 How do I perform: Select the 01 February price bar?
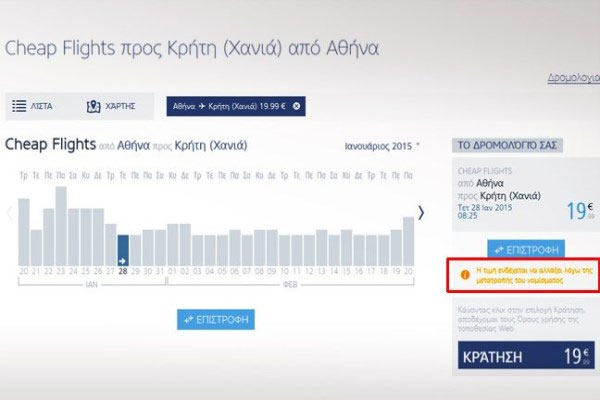click(172, 247)
